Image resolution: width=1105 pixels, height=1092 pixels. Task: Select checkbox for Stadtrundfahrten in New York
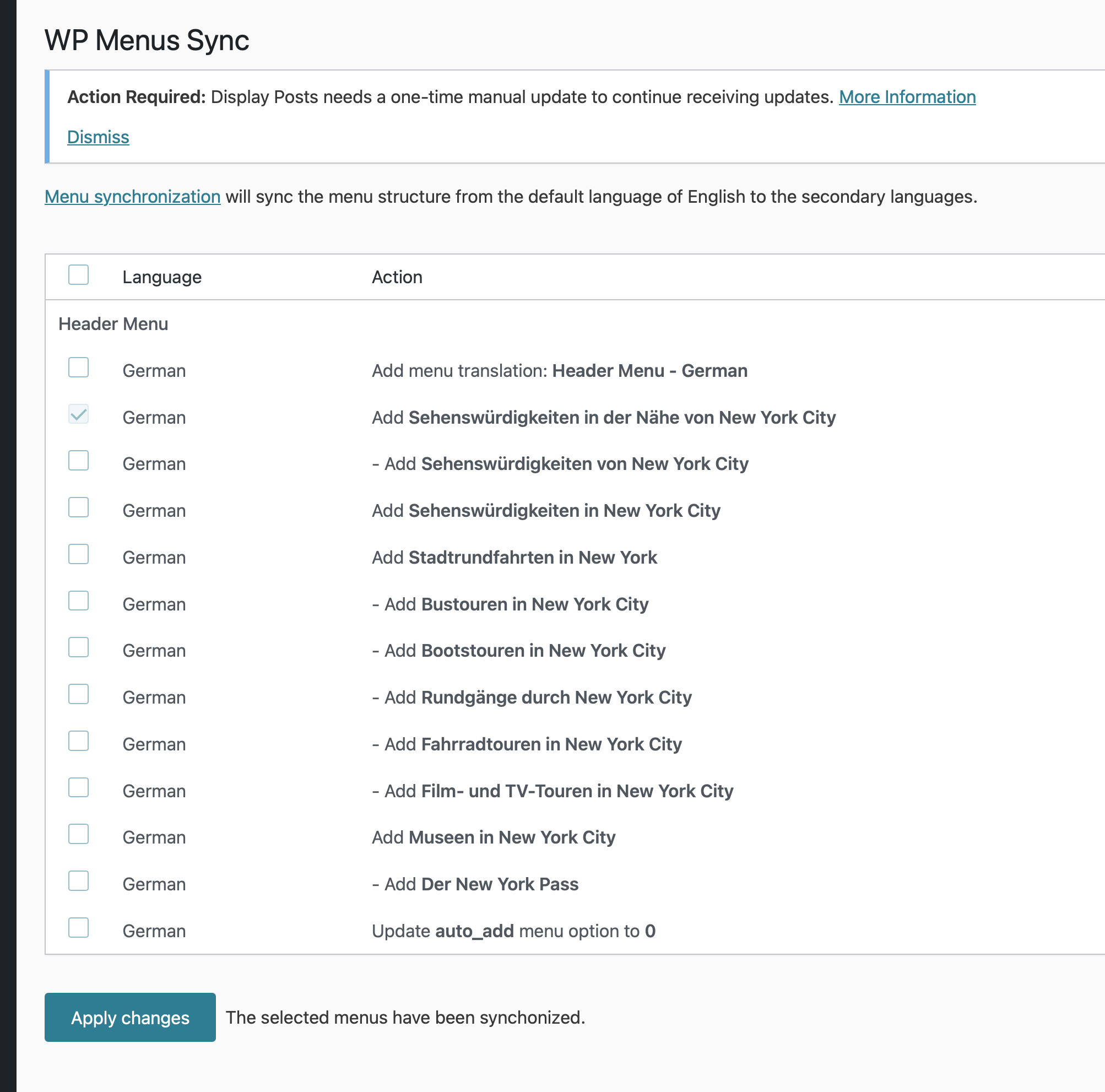click(x=78, y=554)
